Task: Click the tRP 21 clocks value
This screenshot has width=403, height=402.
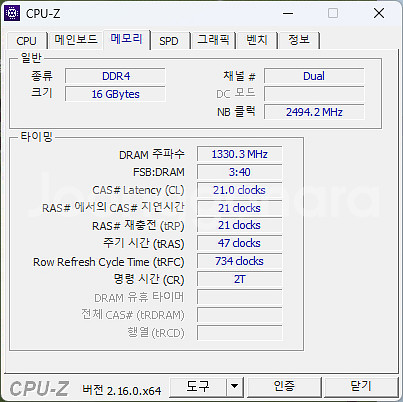Action: [x=239, y=226]
